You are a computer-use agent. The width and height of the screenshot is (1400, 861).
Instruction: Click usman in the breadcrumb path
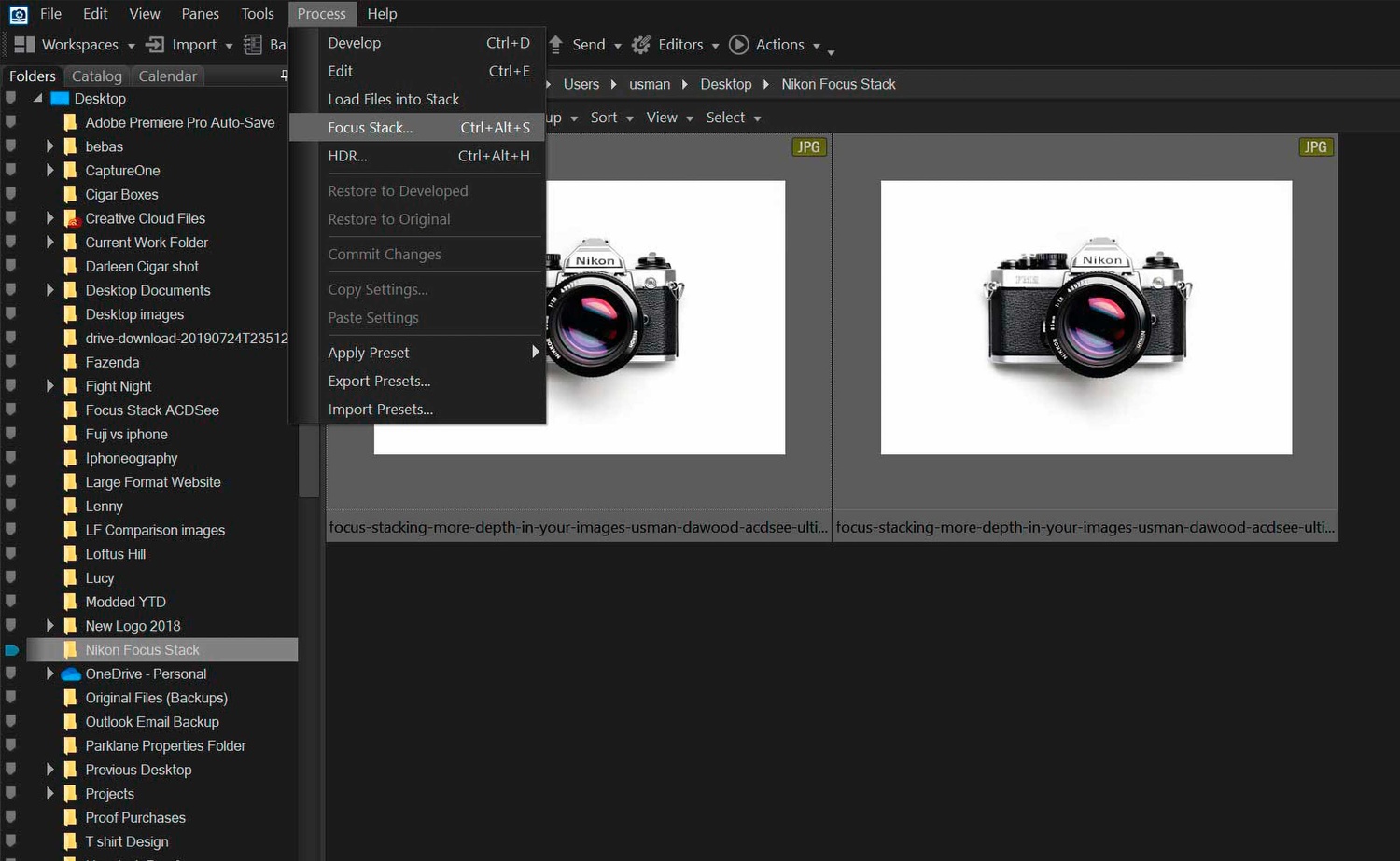tap(650, 84)
